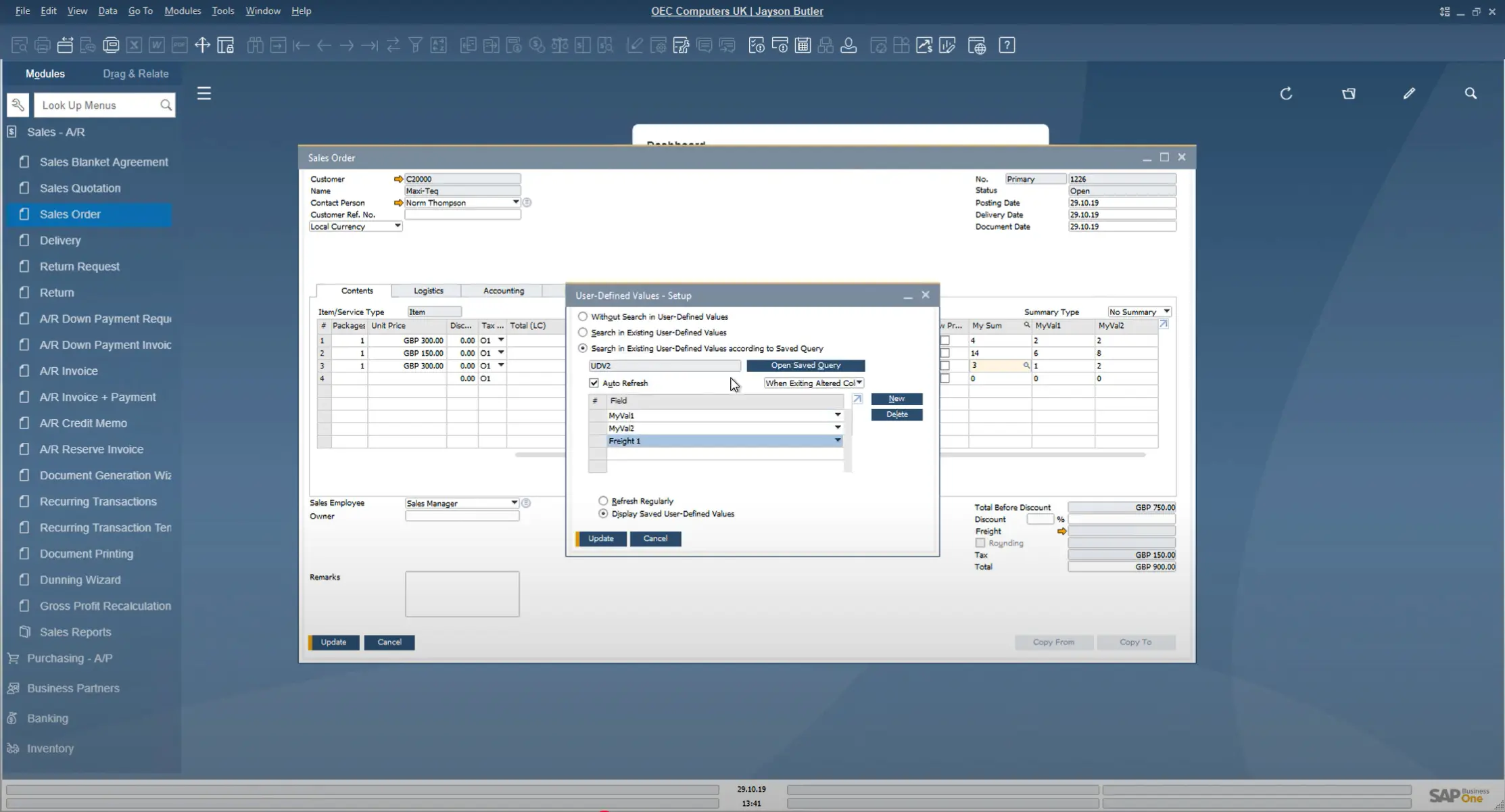
Task: Click the Find binoculars toolbar icon
Action: tap(255, 45)
